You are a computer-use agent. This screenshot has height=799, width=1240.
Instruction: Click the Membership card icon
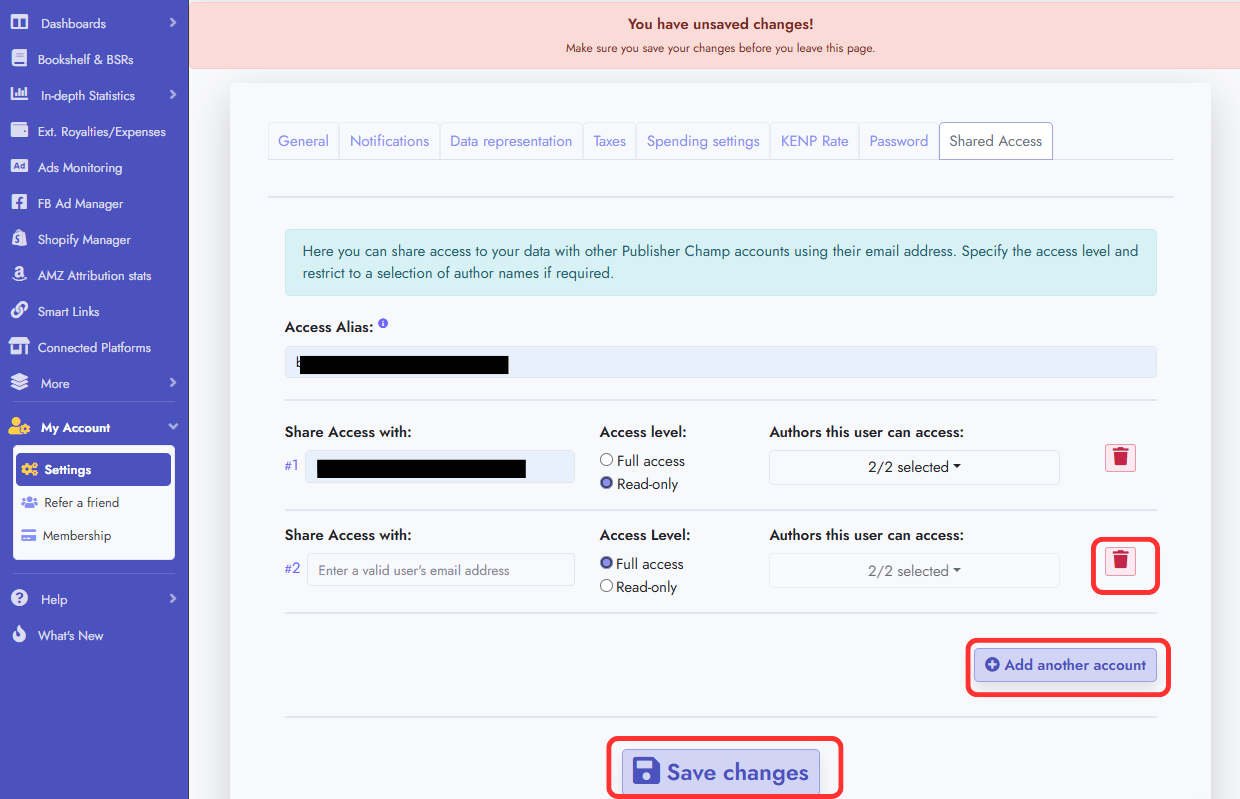pyautogui.click(x=29, y=535)
